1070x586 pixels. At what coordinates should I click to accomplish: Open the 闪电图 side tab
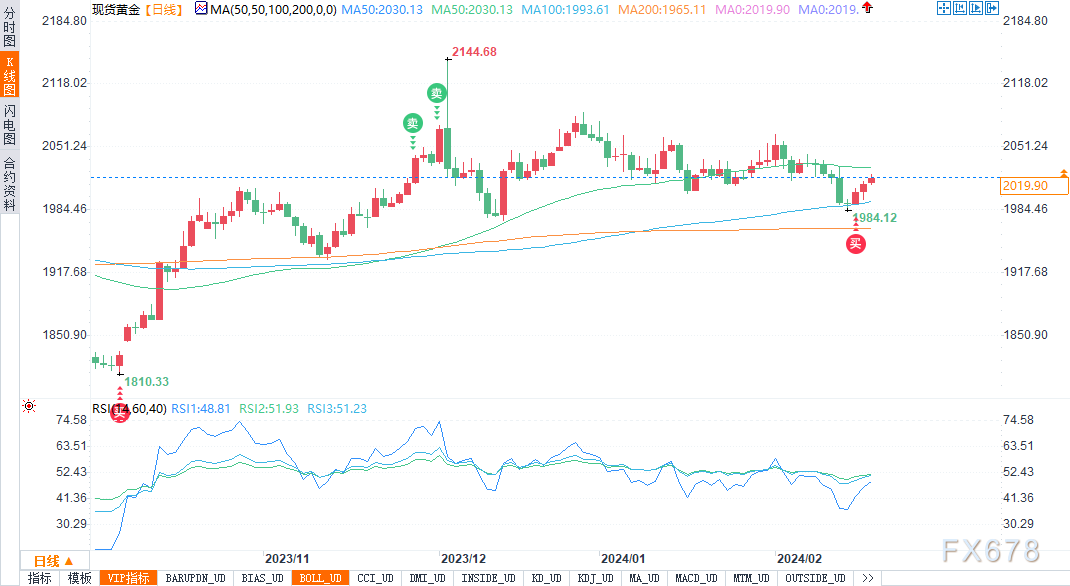click(x=9, y=124)
